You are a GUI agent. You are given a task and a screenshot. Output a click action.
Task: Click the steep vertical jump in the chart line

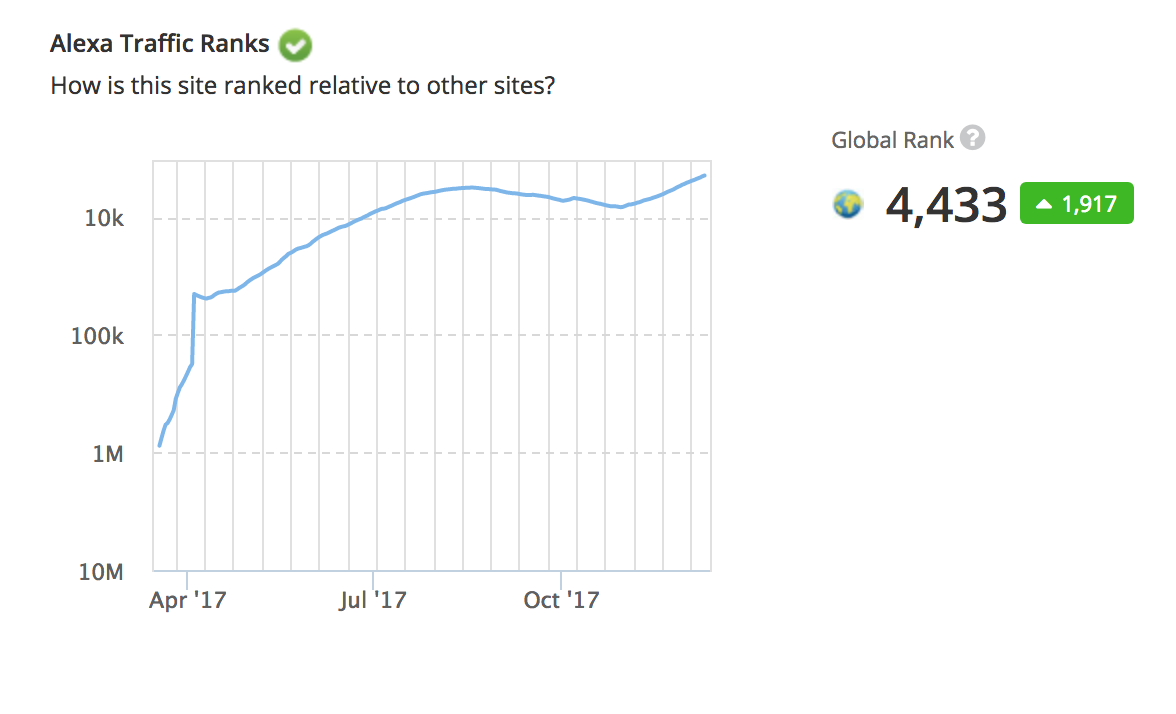[192, 330]
